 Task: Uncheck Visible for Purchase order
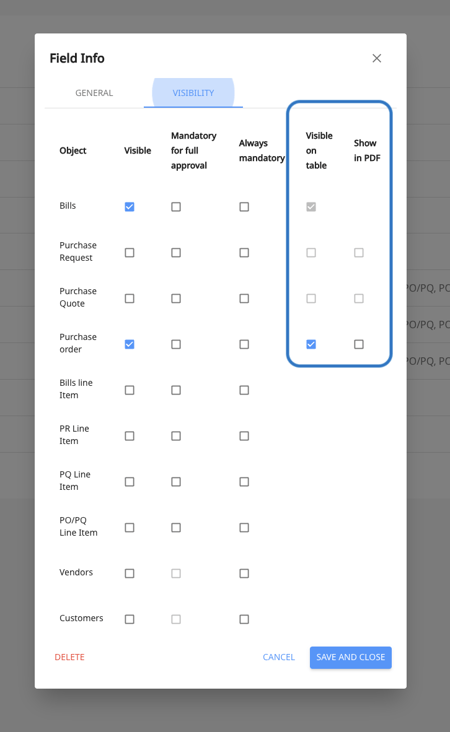tap(129, 344)
